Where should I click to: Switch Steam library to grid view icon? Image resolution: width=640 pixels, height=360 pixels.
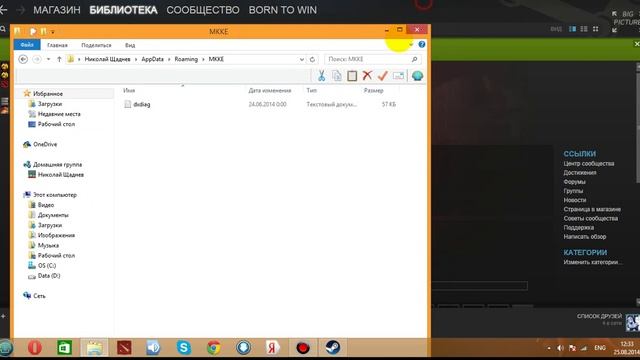tap(596, 29)
